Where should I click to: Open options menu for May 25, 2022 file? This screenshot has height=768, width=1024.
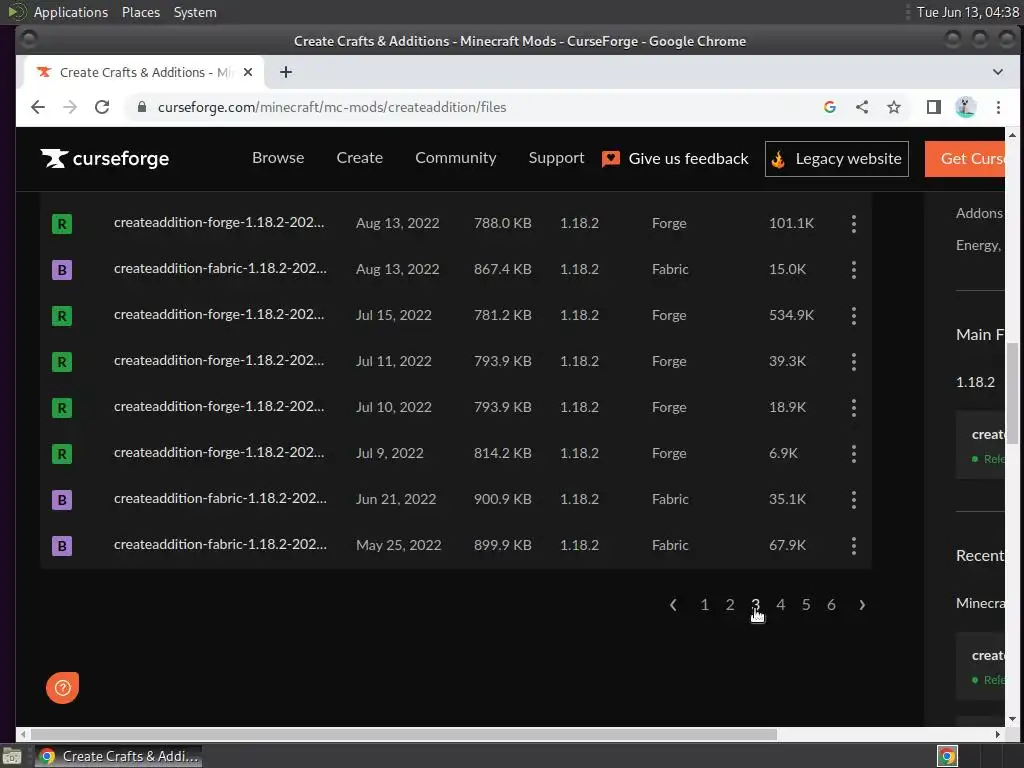pyautogui.click(x=854, y=546)
